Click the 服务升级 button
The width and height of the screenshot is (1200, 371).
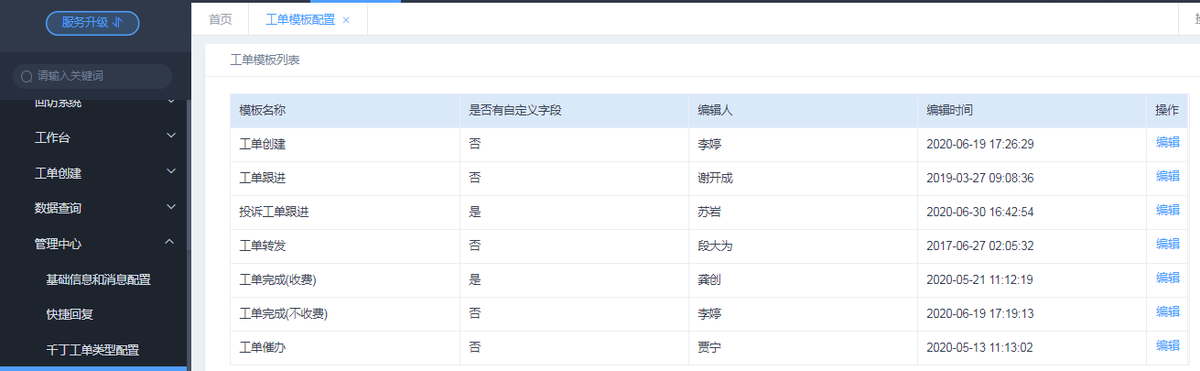pos(92,24)
